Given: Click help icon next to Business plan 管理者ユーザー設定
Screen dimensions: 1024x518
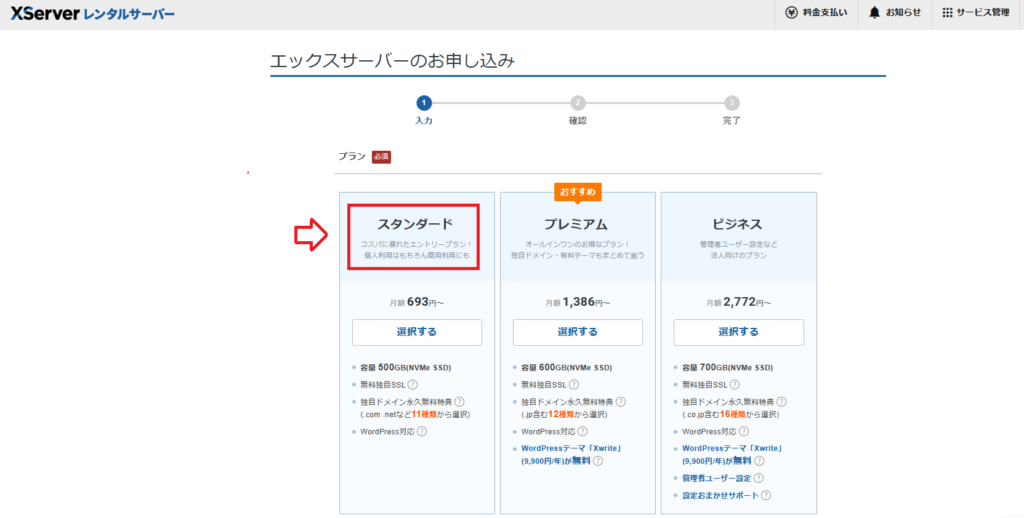Looking at the screenshot, I should click(758, 478).
